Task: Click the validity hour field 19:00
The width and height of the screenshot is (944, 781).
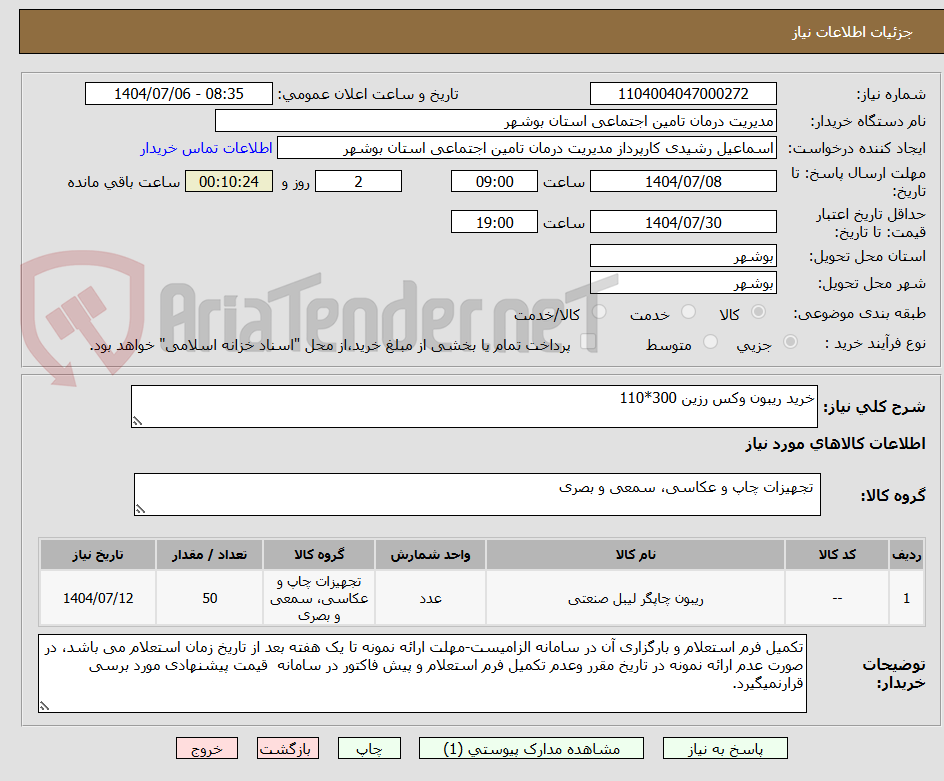Action: point(494,222)
